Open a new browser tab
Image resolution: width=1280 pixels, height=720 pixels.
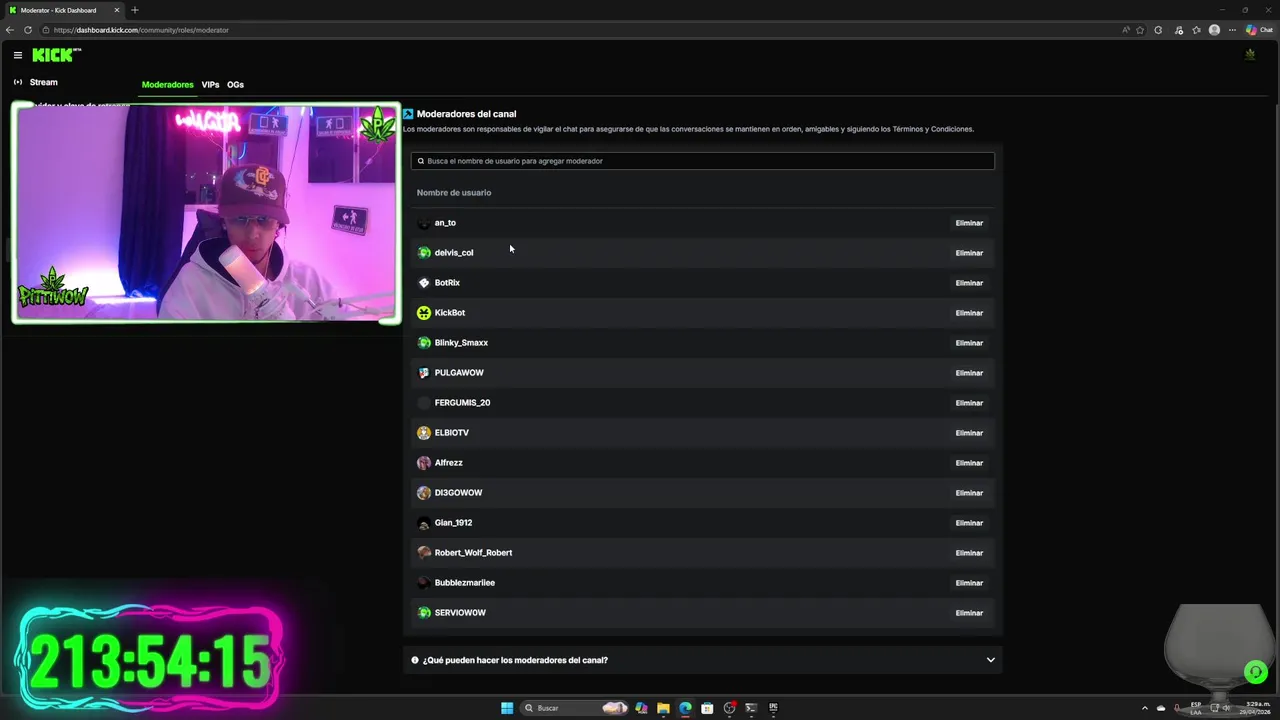coord(135,10)
